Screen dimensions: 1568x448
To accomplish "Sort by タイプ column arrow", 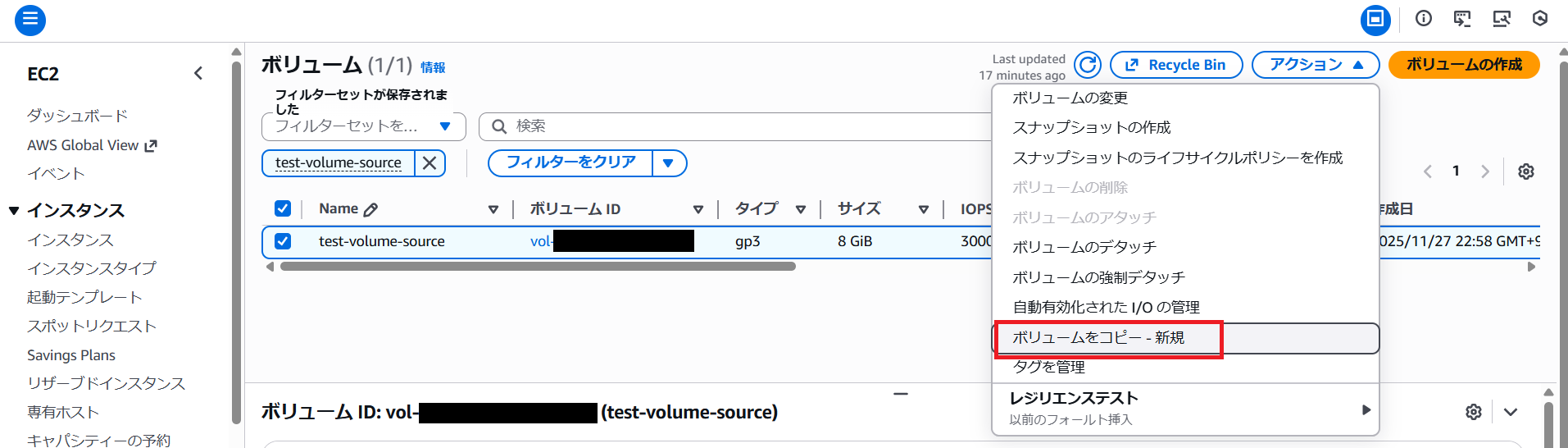I will coord(801,209).
